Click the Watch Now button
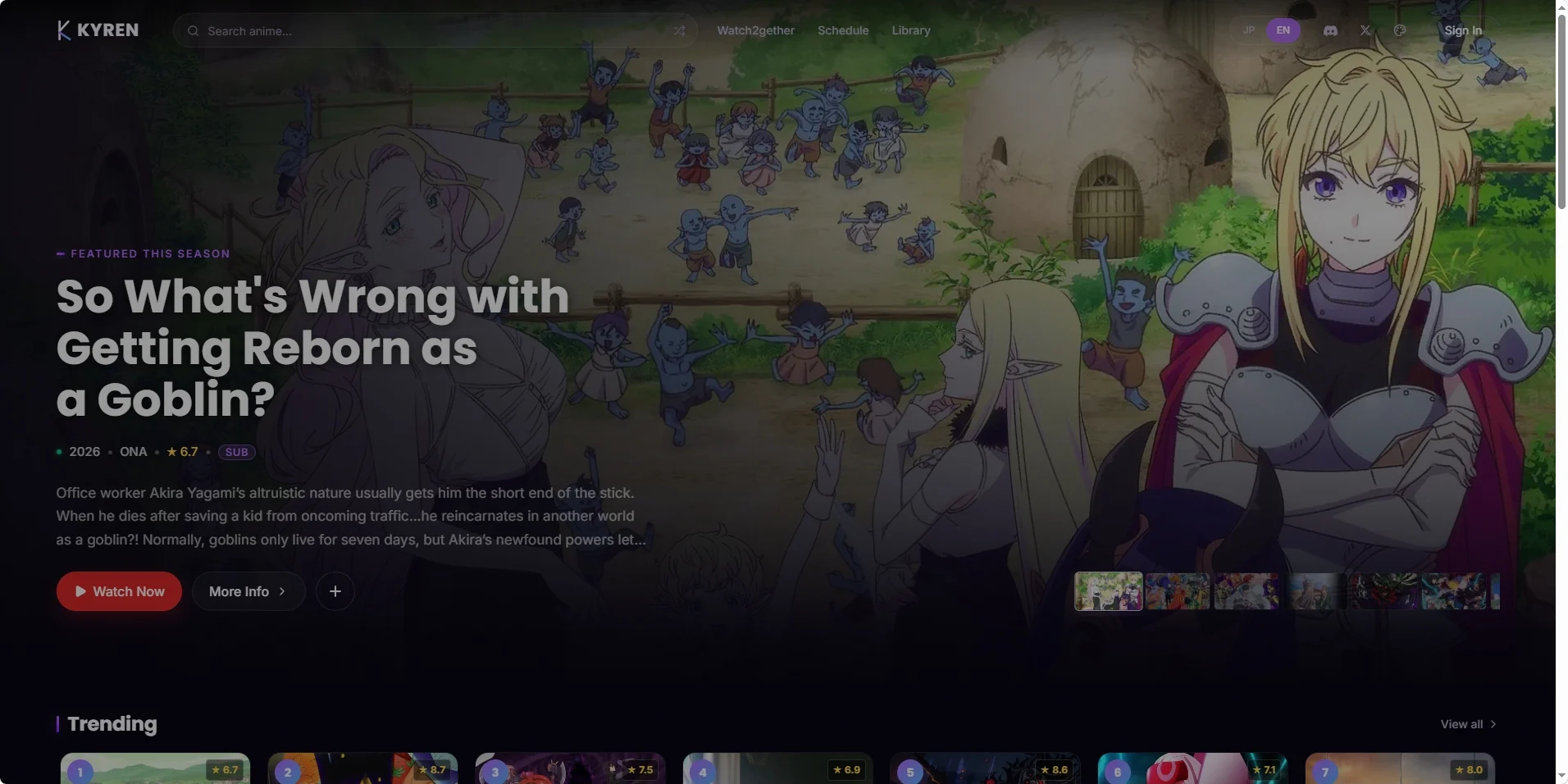1568x784 pixels. (x=119, y=591)
